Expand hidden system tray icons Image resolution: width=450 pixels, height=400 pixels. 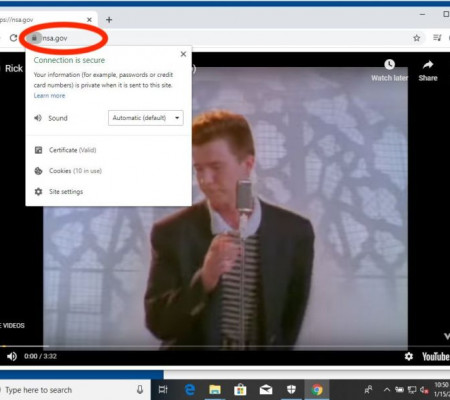point(387,389)
